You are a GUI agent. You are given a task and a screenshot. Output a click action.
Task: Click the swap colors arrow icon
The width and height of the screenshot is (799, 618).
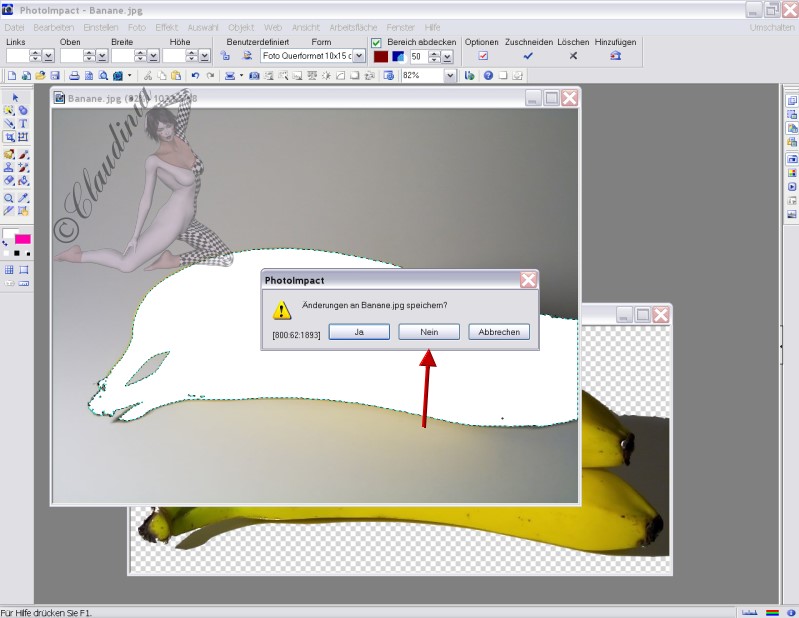6,244
